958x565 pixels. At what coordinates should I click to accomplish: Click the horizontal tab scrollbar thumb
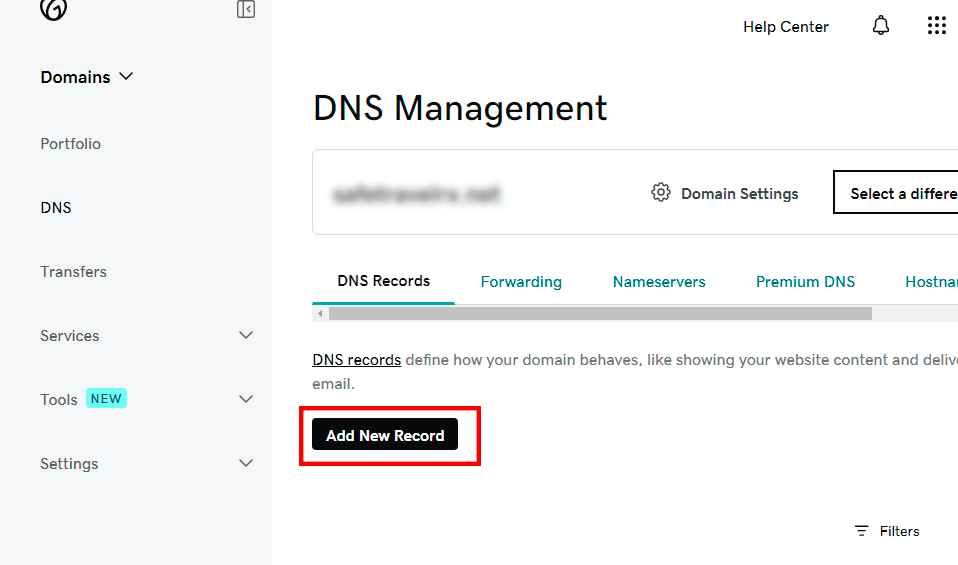click(600, 314)
